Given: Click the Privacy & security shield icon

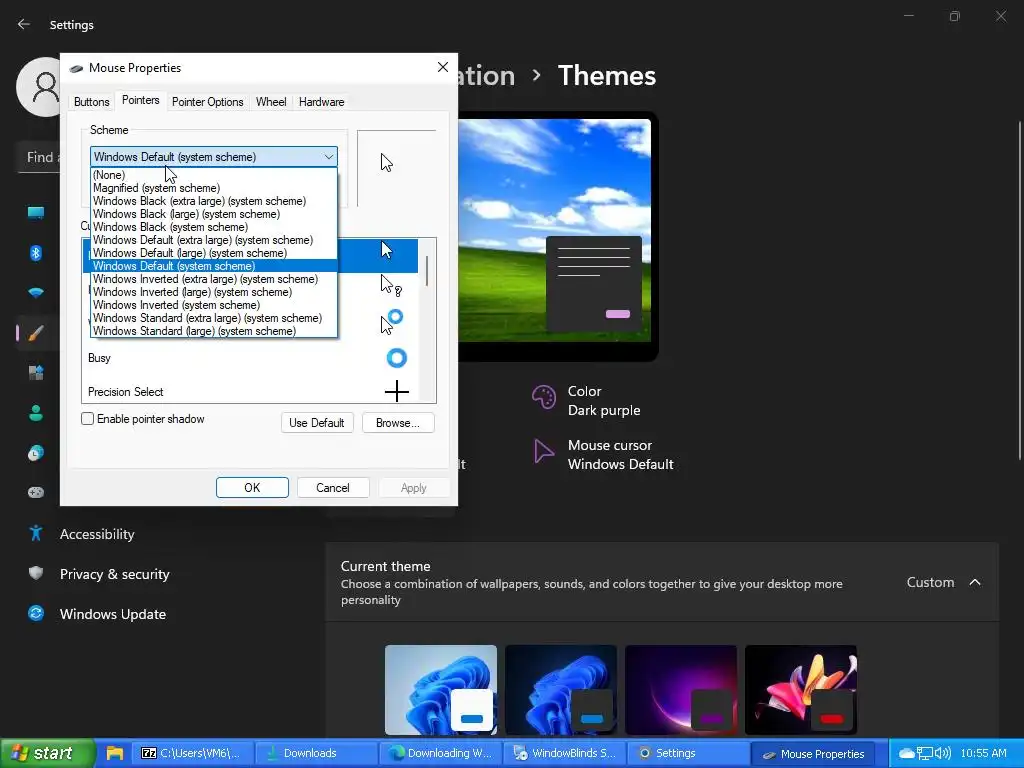Looking at the screenshot, I should tap(36, 573).
